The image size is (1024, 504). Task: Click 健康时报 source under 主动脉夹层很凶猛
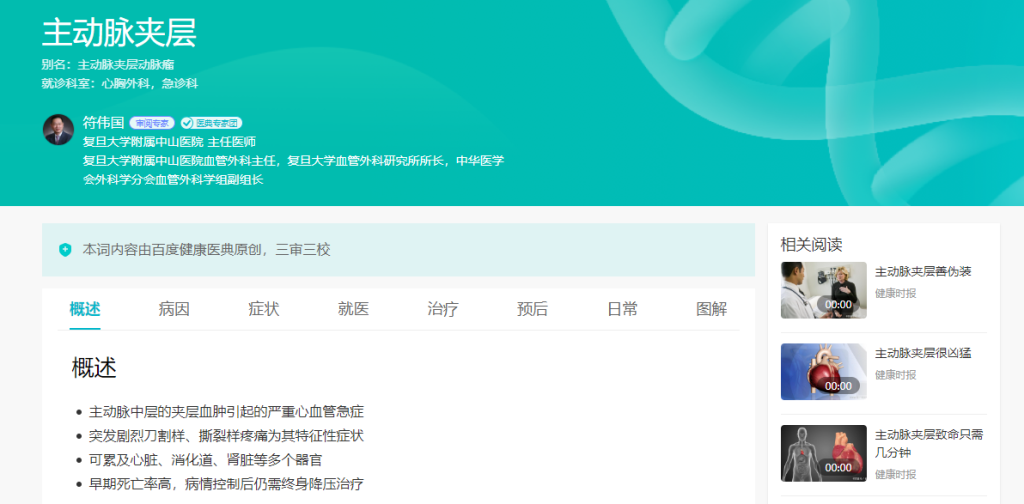point(895,375)
